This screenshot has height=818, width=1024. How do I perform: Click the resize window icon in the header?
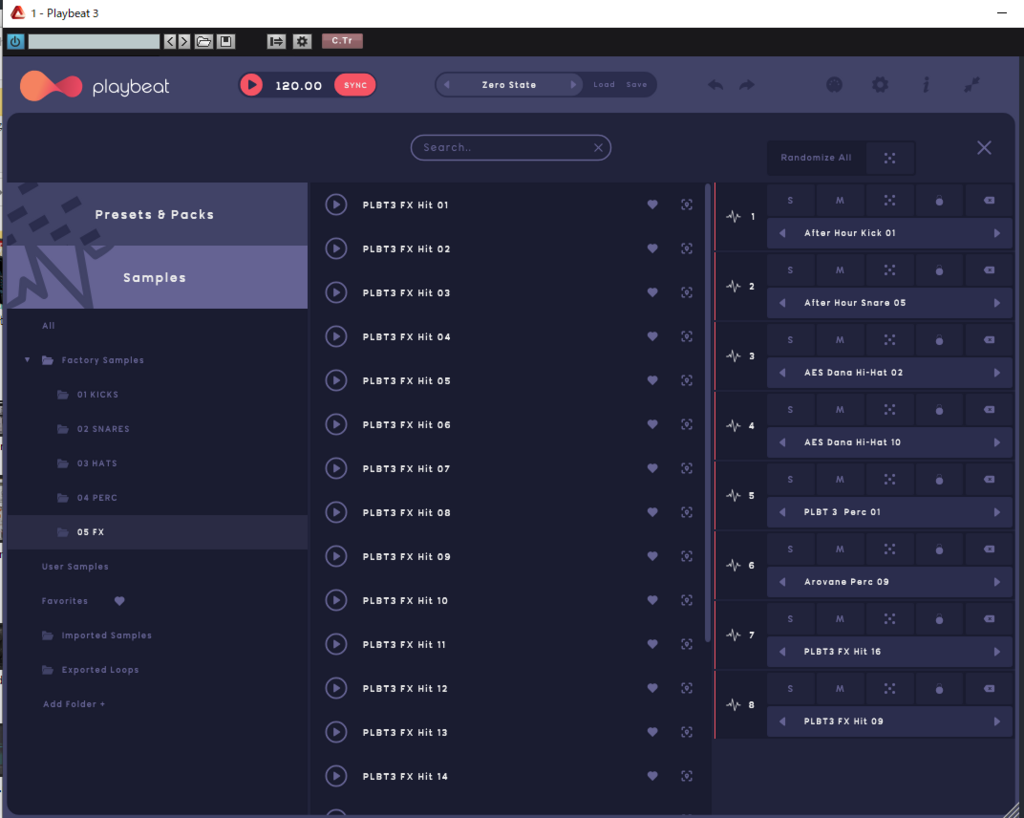pyautogui.click(x=972, y=85)
